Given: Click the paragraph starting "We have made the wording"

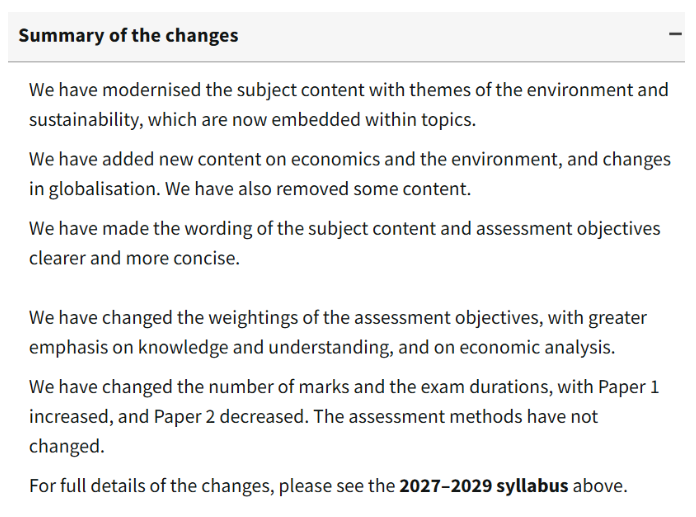Looking at the screenshot, I should coord(344,243).
